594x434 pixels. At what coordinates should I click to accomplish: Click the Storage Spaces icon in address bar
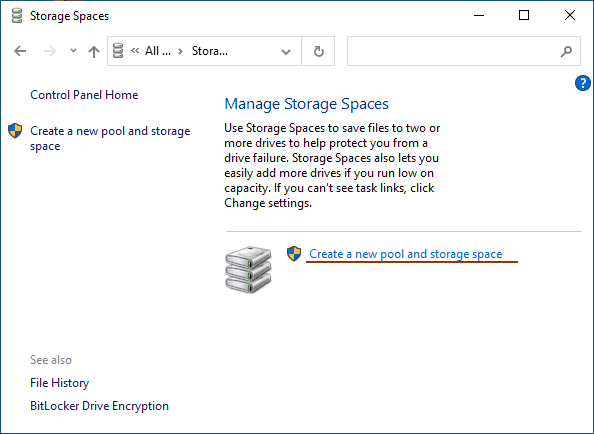118,51
